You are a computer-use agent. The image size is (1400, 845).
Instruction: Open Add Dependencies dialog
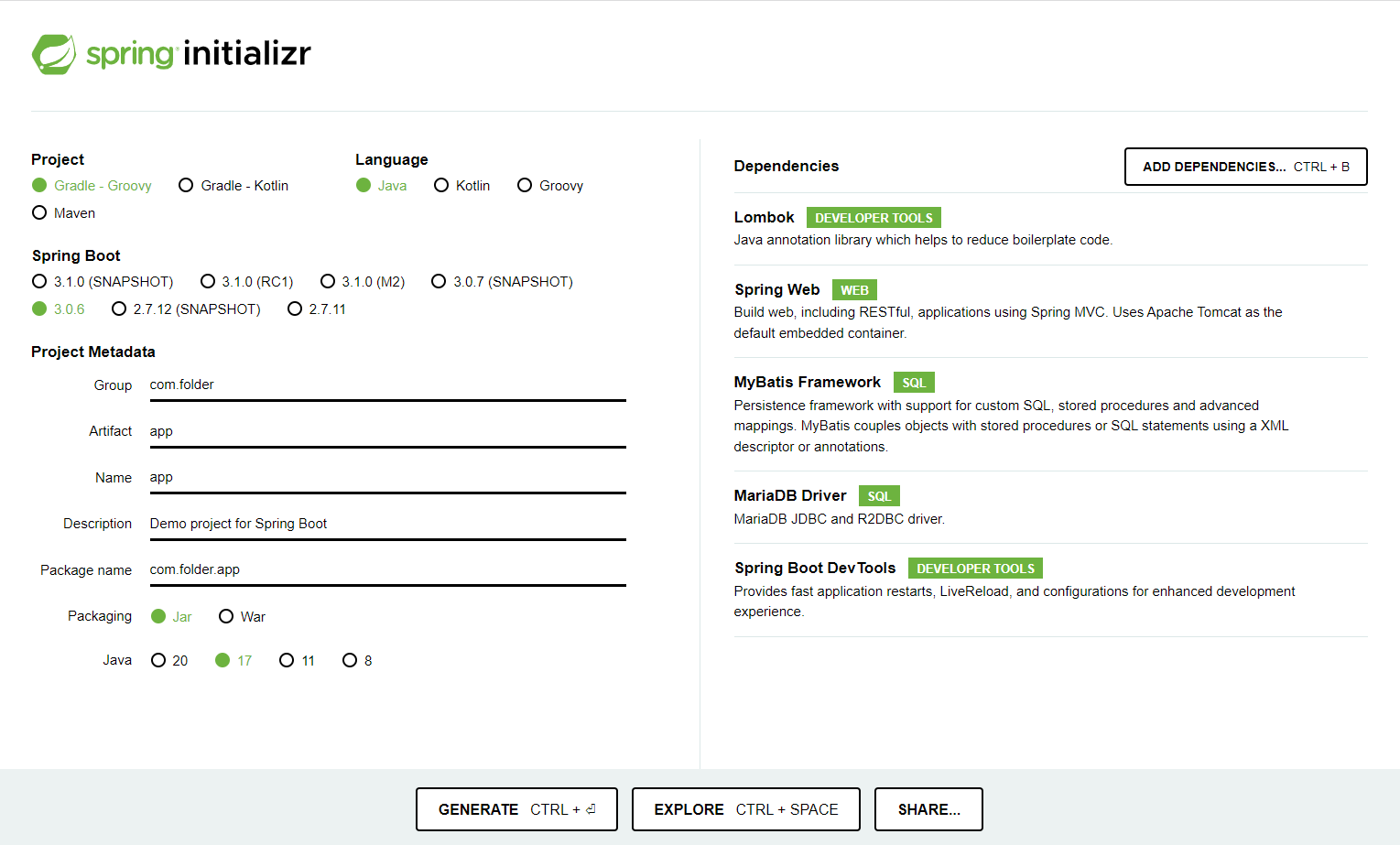[x=1245, y=167]
